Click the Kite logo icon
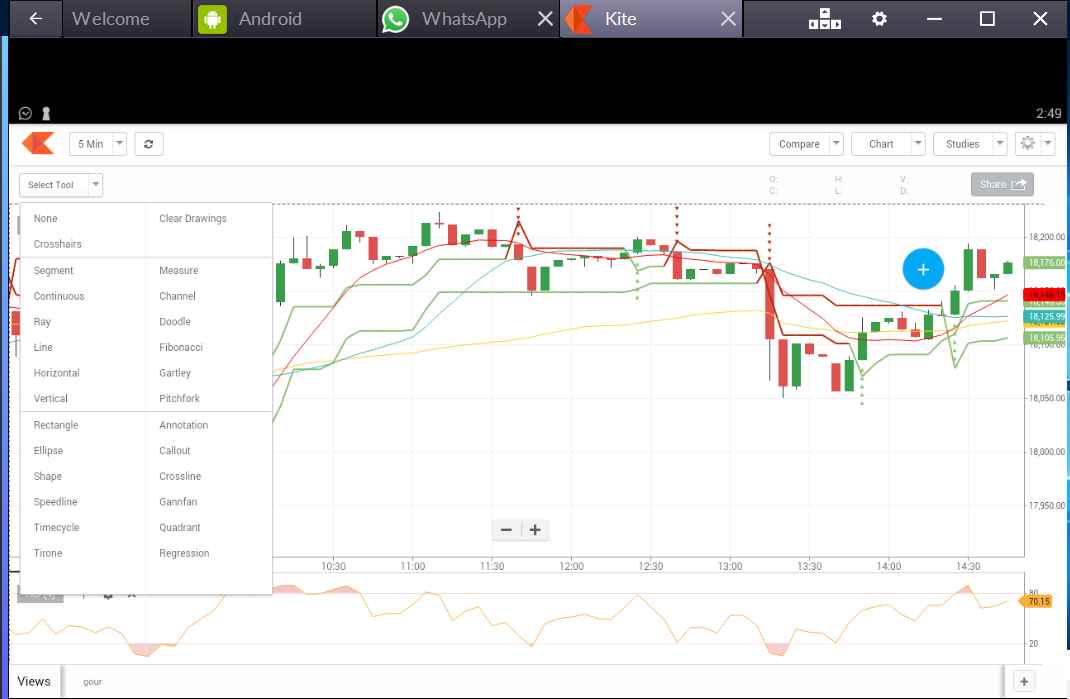 38,144
